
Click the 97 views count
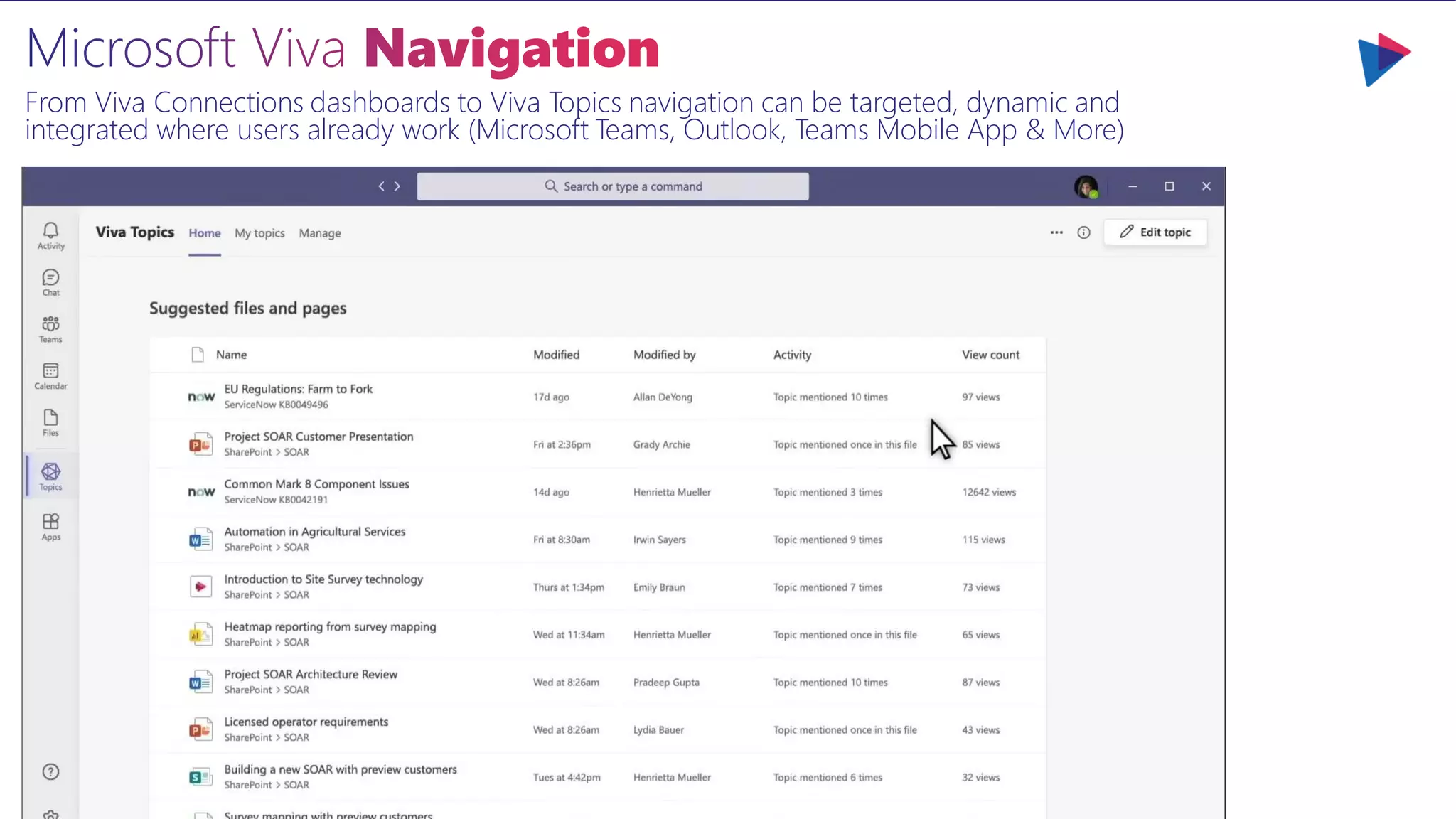pyautogui.click(x=981, y=397)
